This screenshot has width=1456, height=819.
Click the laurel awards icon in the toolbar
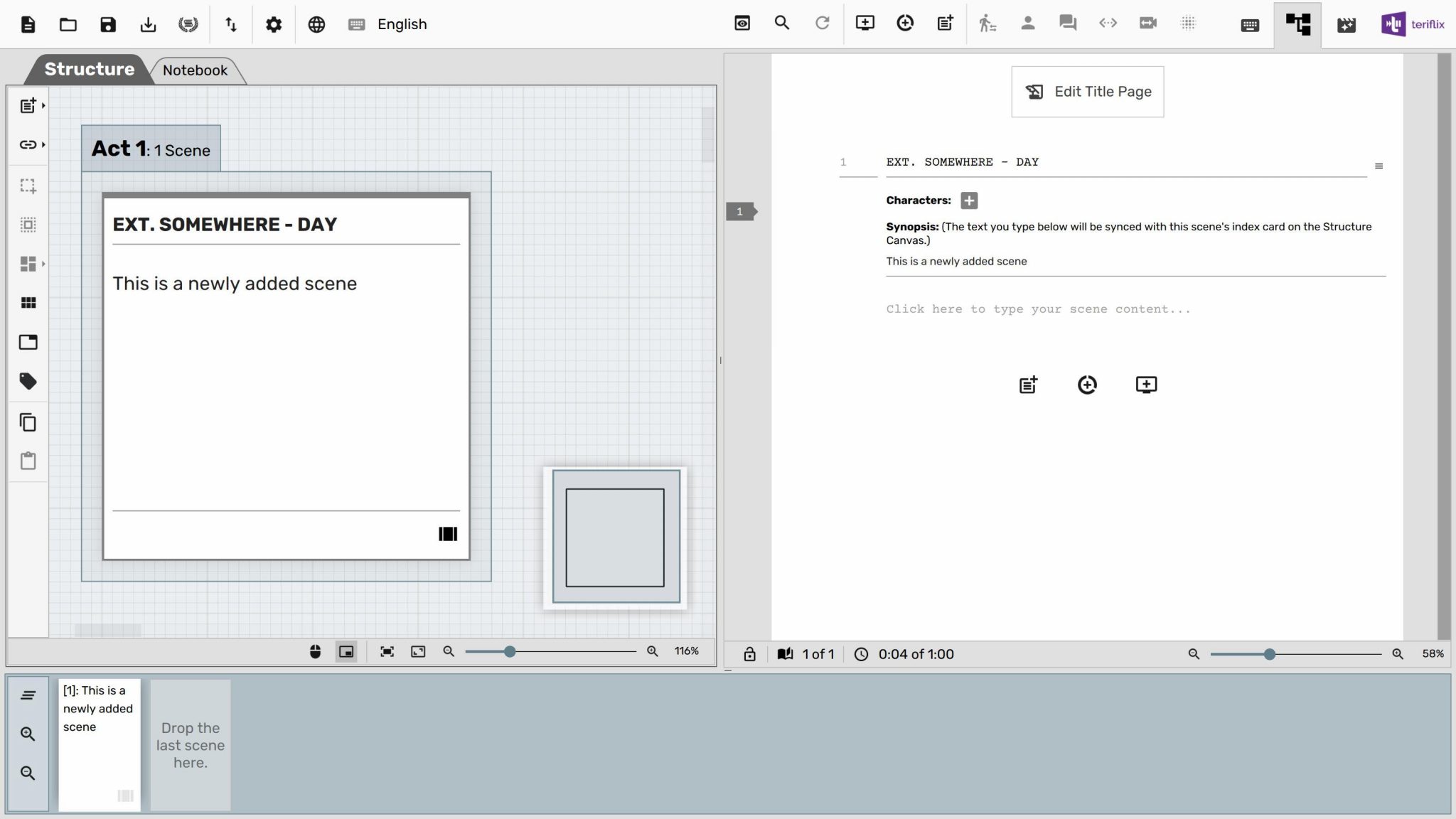pos(188,23)
